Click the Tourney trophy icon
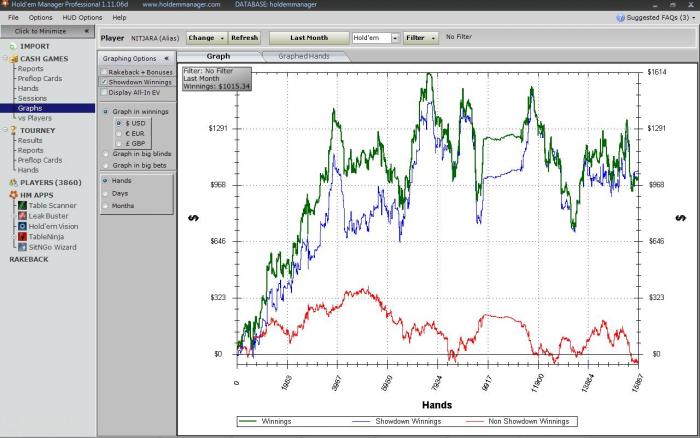Viewport: 700px width, 438px height. [13, 130]
